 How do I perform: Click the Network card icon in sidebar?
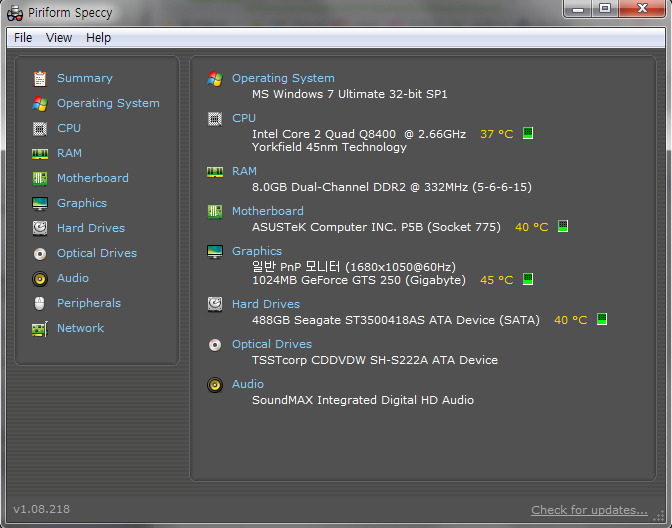coord(40,329)
